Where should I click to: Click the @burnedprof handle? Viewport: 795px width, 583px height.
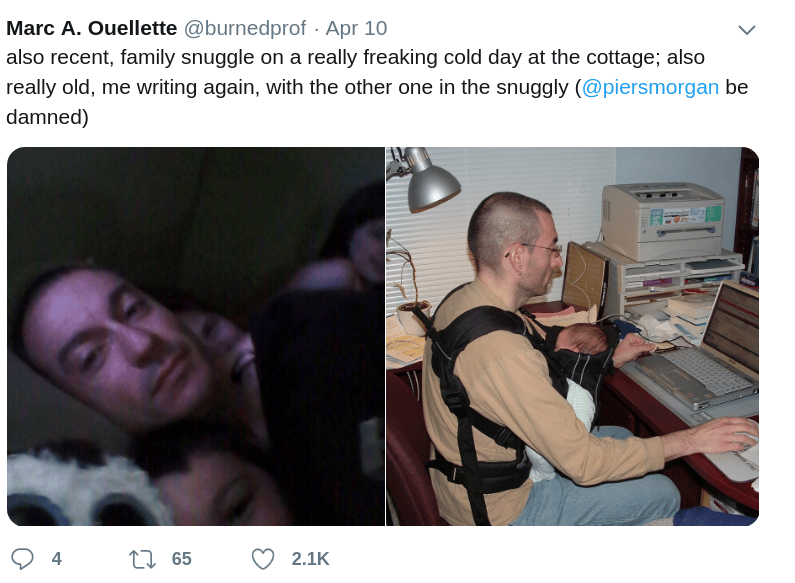pyautogui.click(x=245, y=28)
